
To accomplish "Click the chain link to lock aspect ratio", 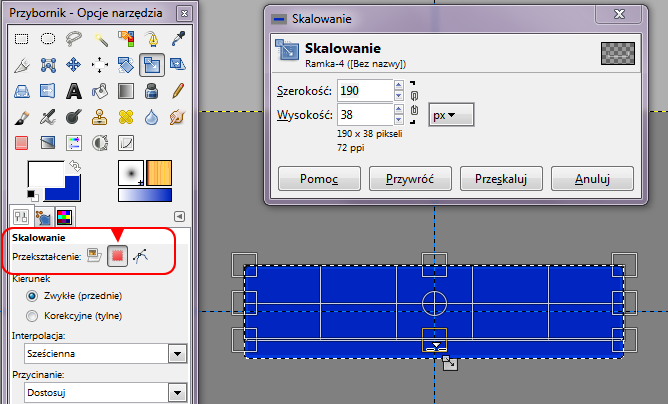I will [414, 102].
